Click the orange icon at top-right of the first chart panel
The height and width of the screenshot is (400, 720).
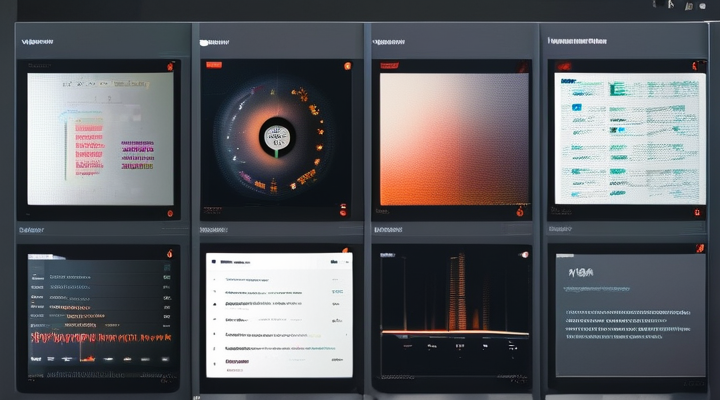pyautogui.click(x=170, y=66)
